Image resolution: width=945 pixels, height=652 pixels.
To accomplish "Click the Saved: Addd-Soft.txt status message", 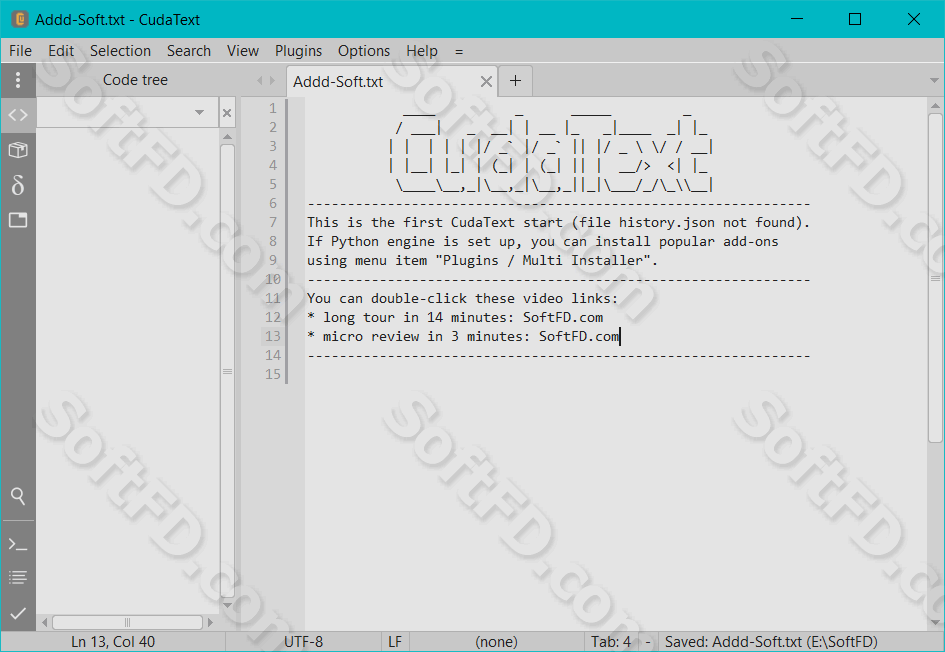I will (x=771, y=642).
